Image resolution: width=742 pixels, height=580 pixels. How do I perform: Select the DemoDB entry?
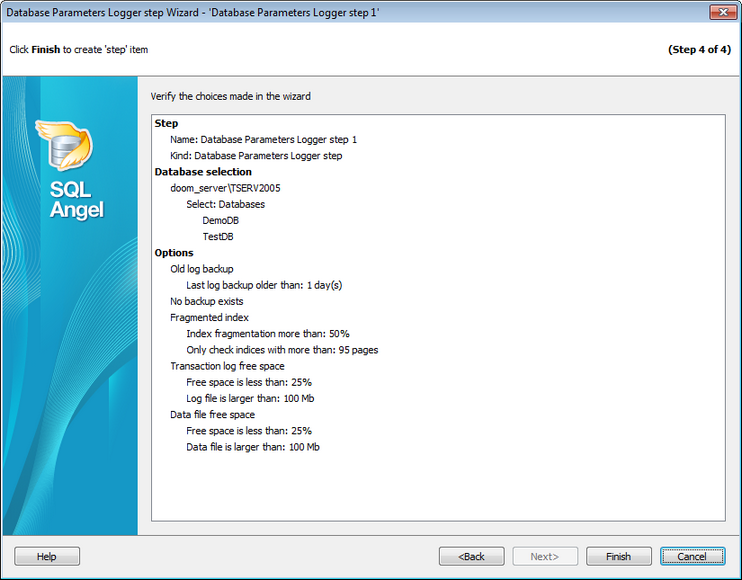click(x=221, y=220)
